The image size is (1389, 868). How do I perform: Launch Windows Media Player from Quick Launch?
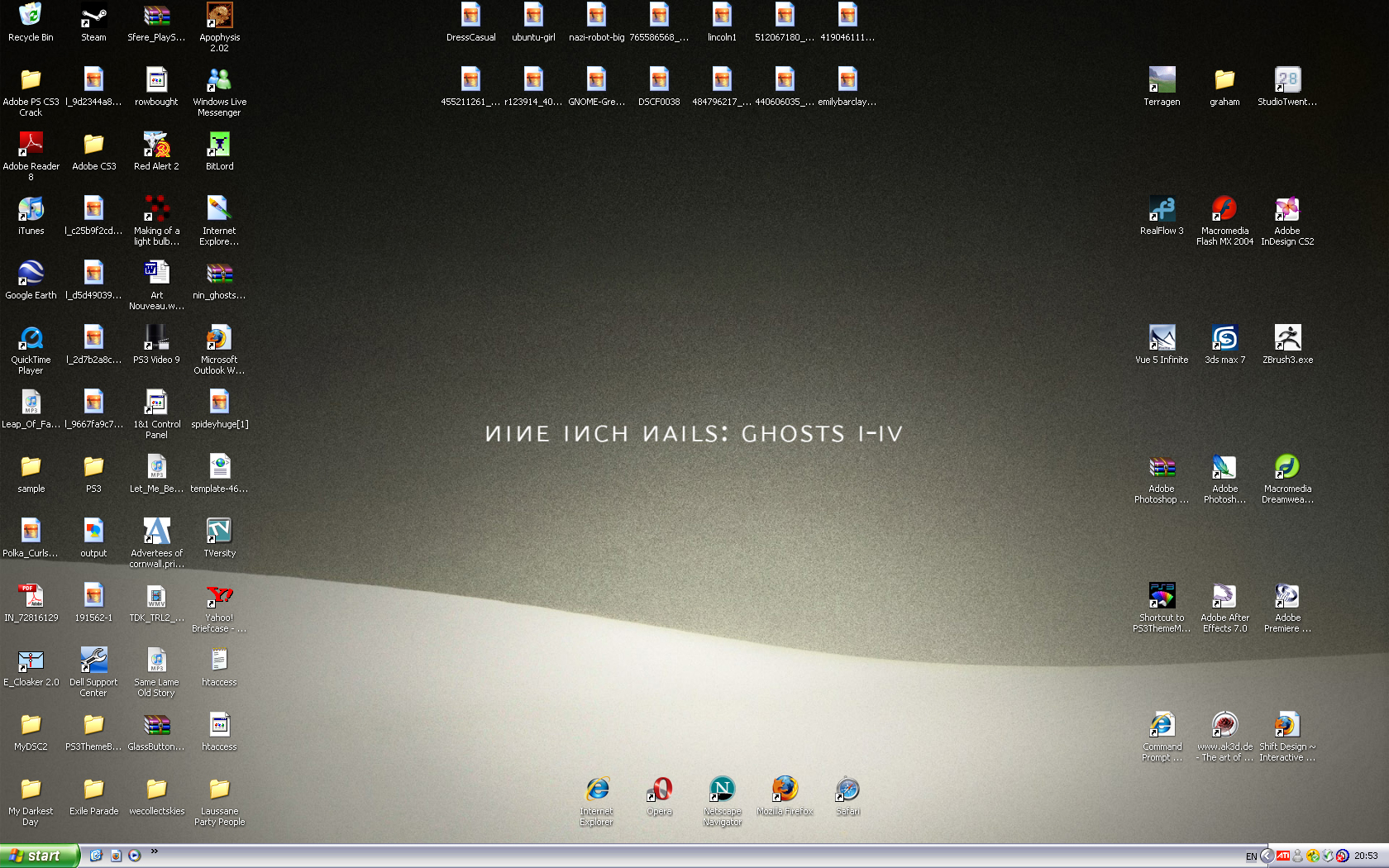(134, 856)
